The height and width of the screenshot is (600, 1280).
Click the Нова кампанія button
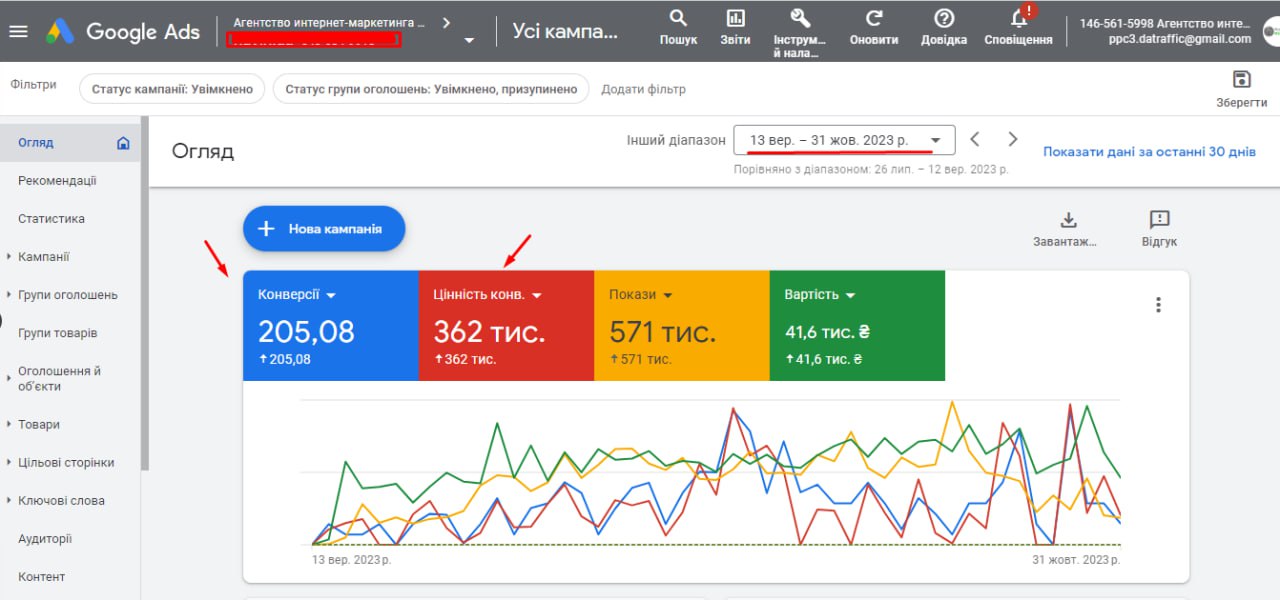click(x=324, y=229)
